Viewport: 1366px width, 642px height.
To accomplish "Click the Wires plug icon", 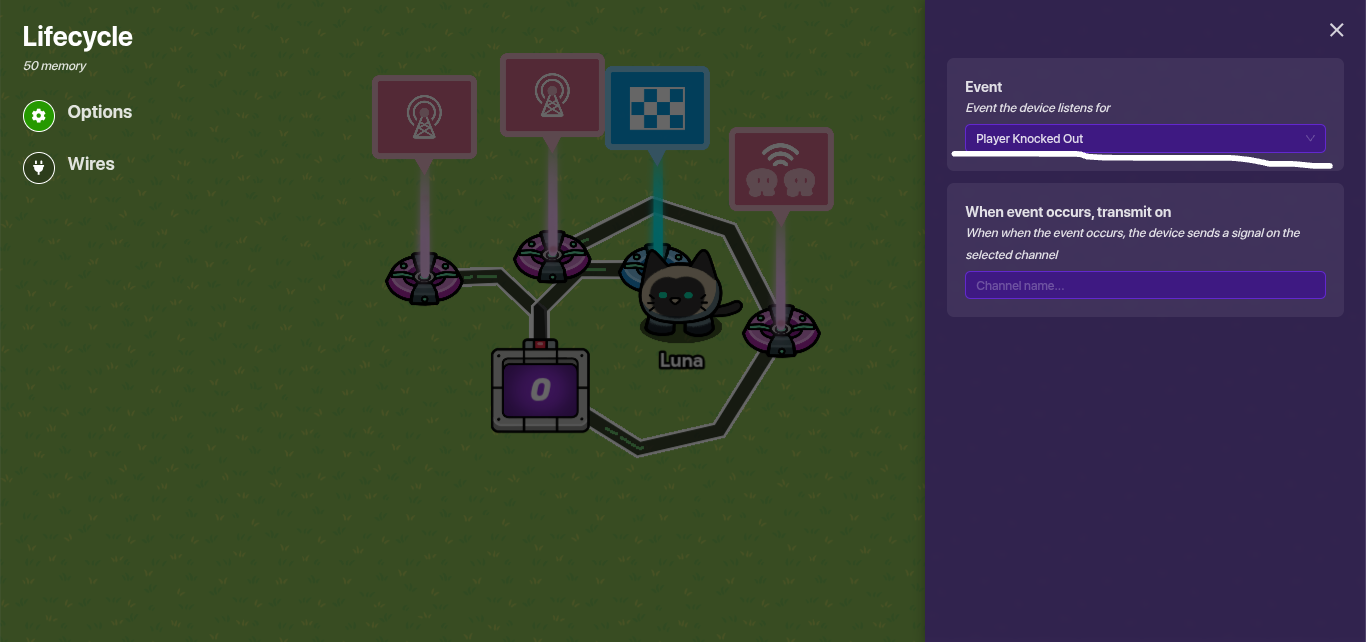I will tap(39, 168).
